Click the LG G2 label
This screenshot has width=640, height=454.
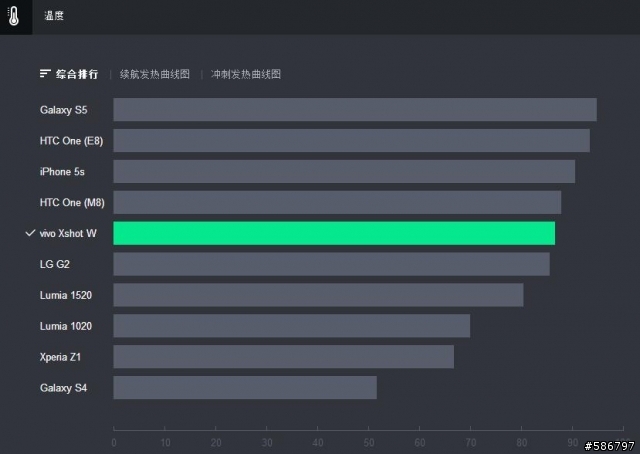(x=55, y=264)
